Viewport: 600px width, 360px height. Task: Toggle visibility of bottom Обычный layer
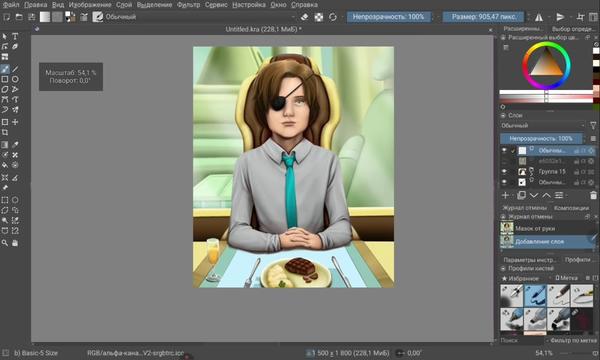504,182
